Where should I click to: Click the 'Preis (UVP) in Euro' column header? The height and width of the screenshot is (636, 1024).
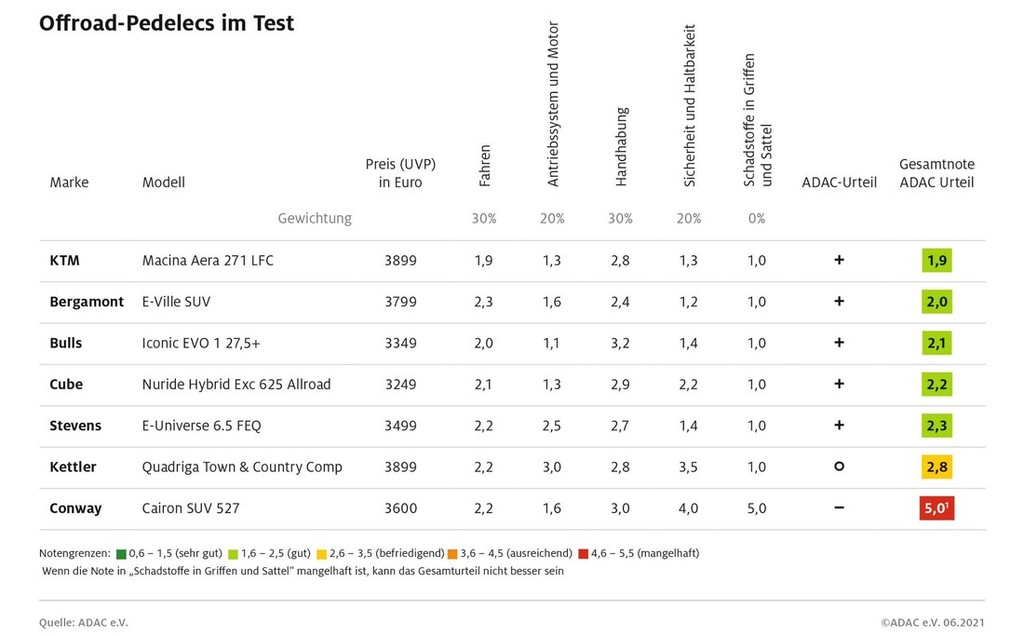(x=400, y=173)
